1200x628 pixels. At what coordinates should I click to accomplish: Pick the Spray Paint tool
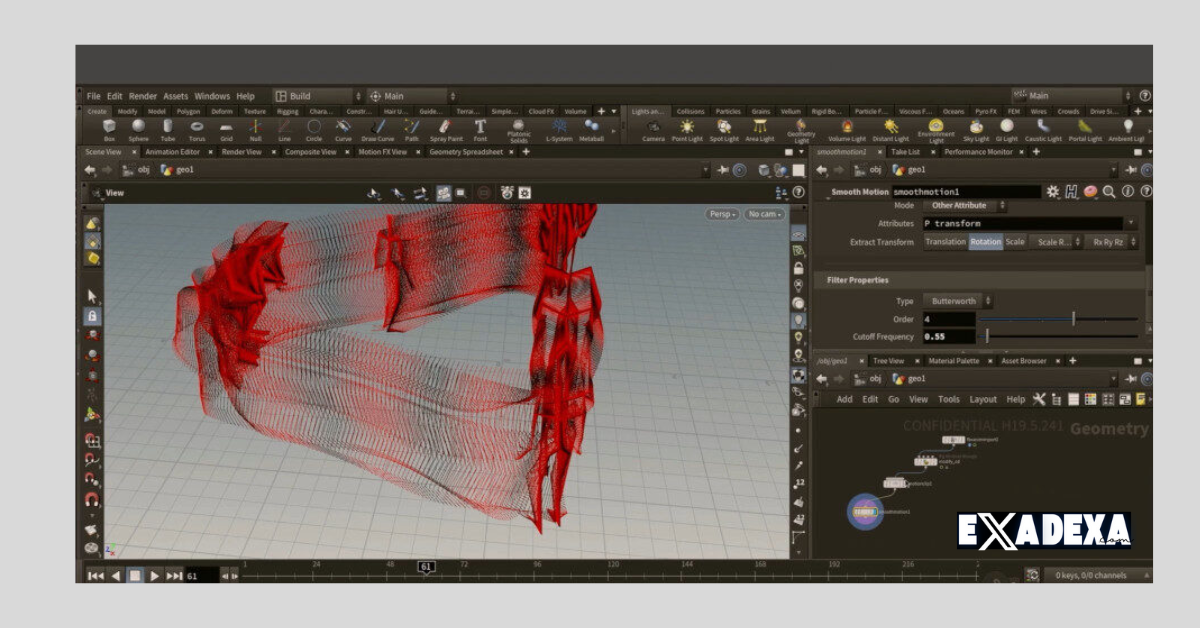[444, 127]
